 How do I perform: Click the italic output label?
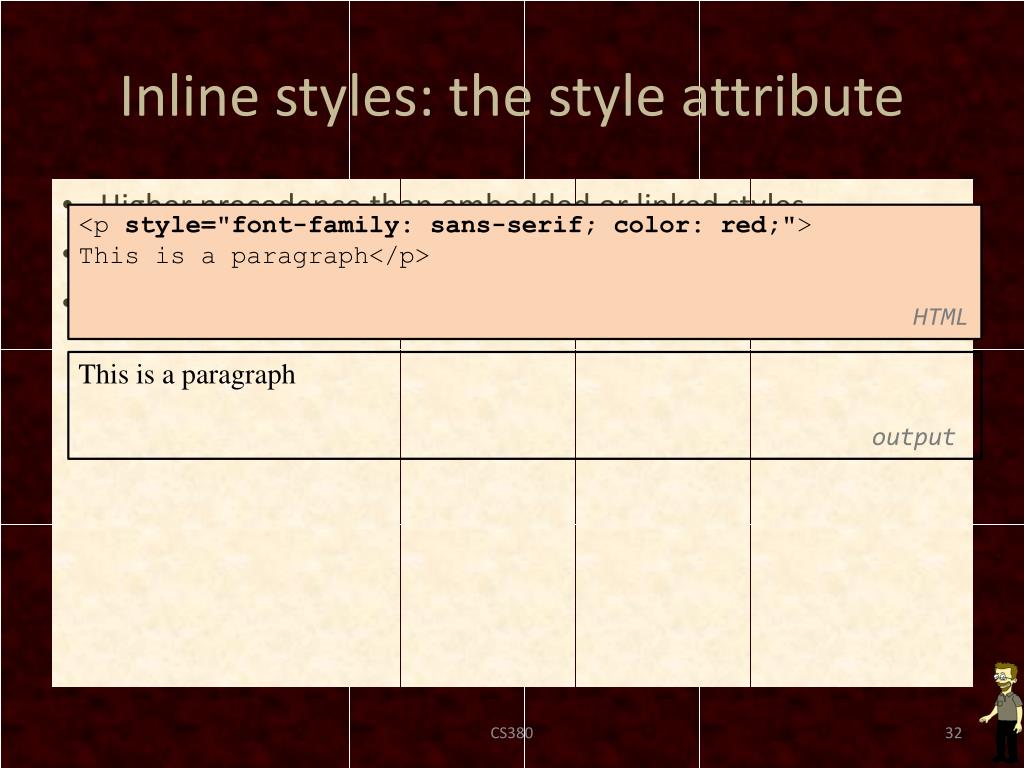pos(913,437)
